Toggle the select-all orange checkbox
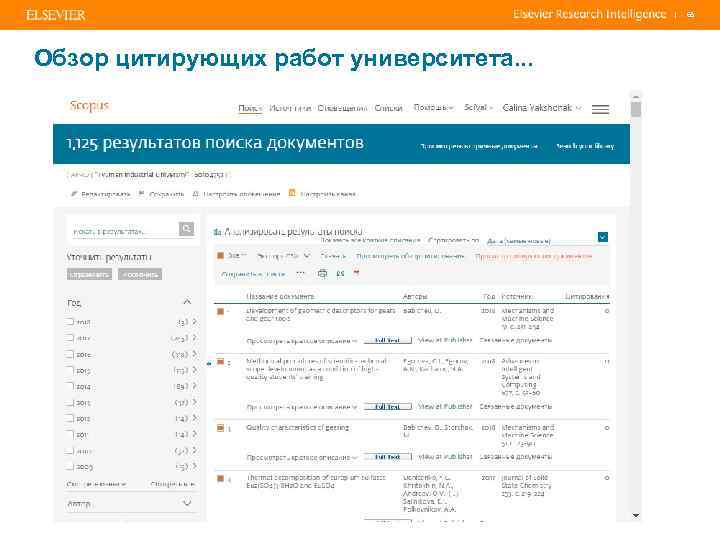The image size is (720, 540). click(220, 256)
